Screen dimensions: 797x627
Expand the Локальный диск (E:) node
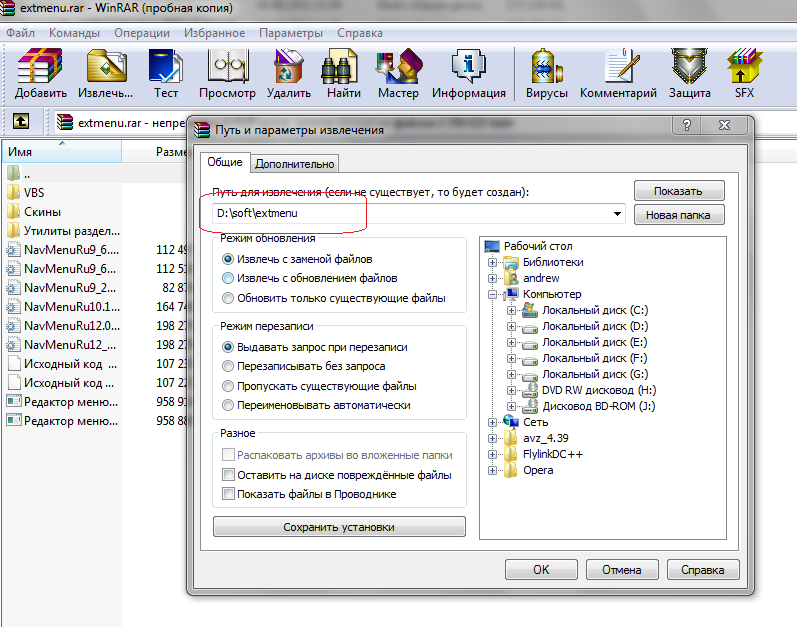(x=511, y=342)
